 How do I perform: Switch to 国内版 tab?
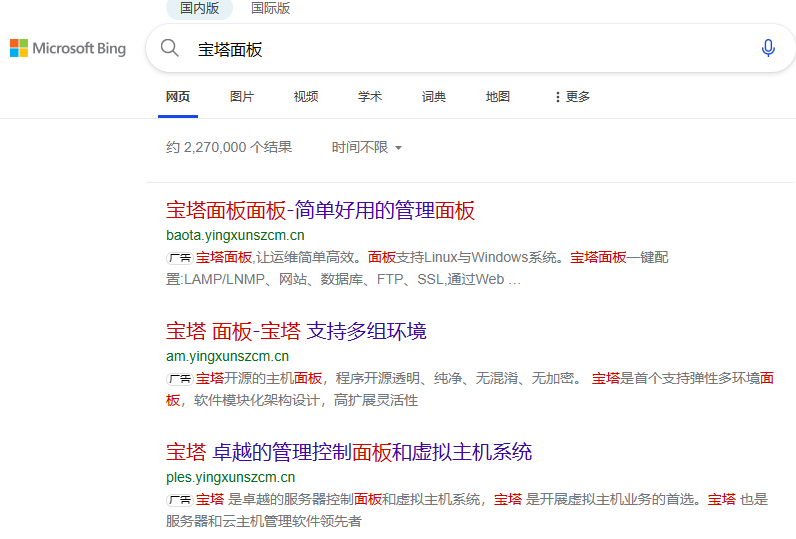pyautogui.click(x=200, y=8)
